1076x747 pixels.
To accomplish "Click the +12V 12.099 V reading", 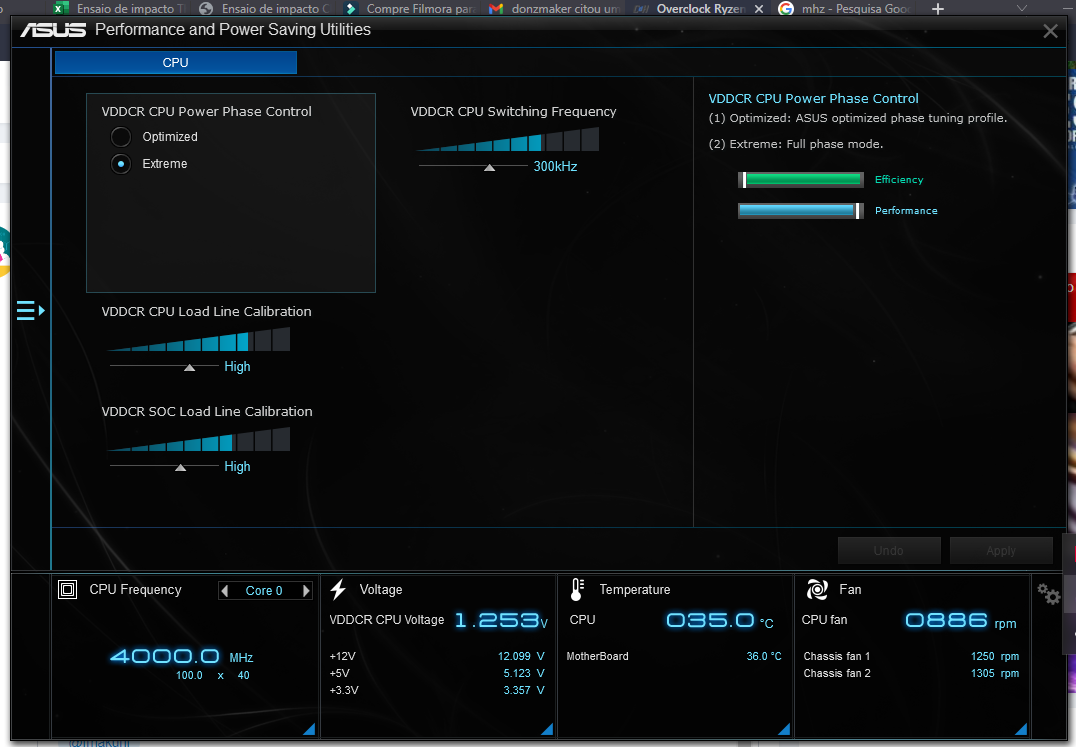I will pos(436,656).
